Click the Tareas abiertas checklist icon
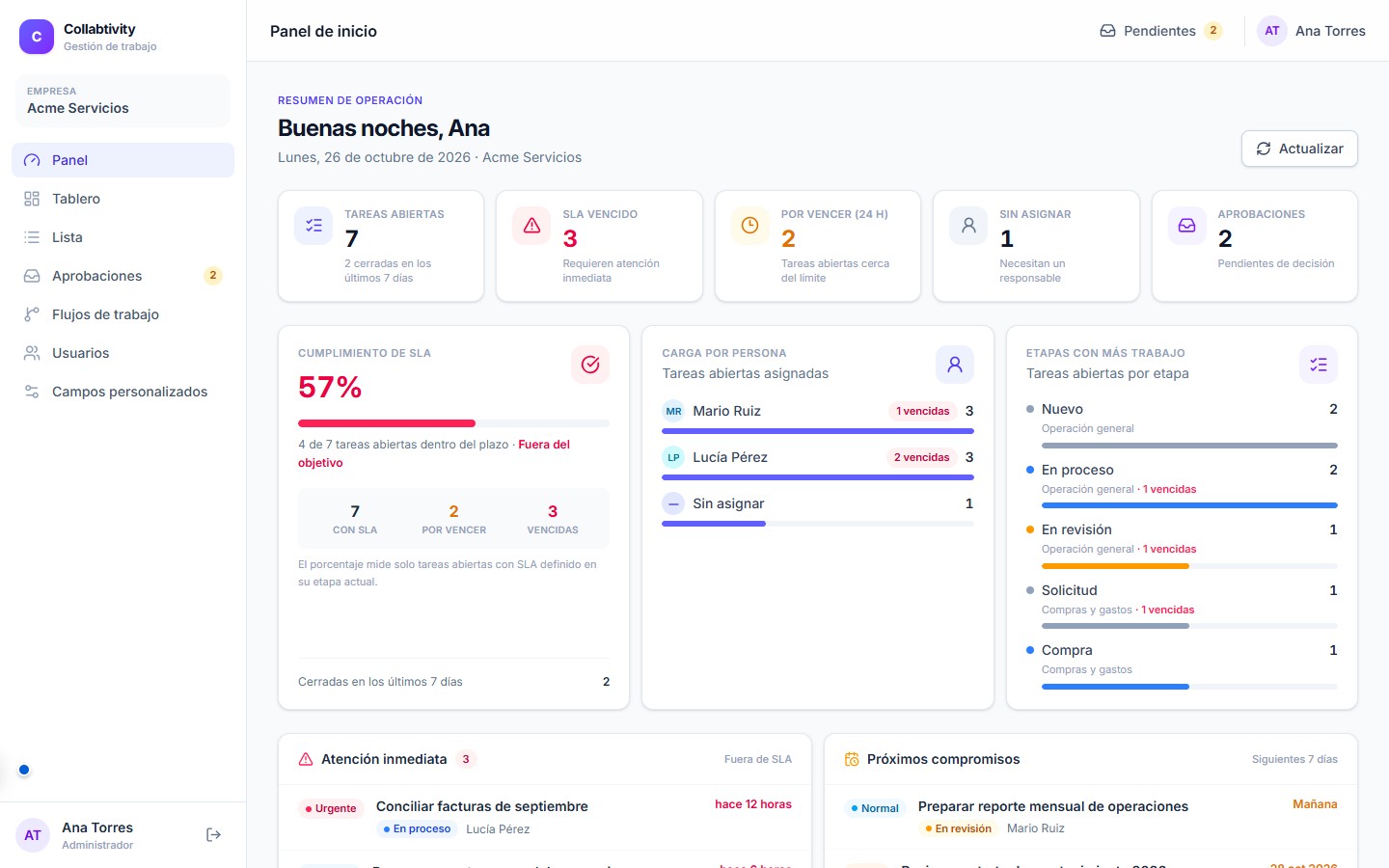This screenshot has width=1389, height=868. click(313, 226)
